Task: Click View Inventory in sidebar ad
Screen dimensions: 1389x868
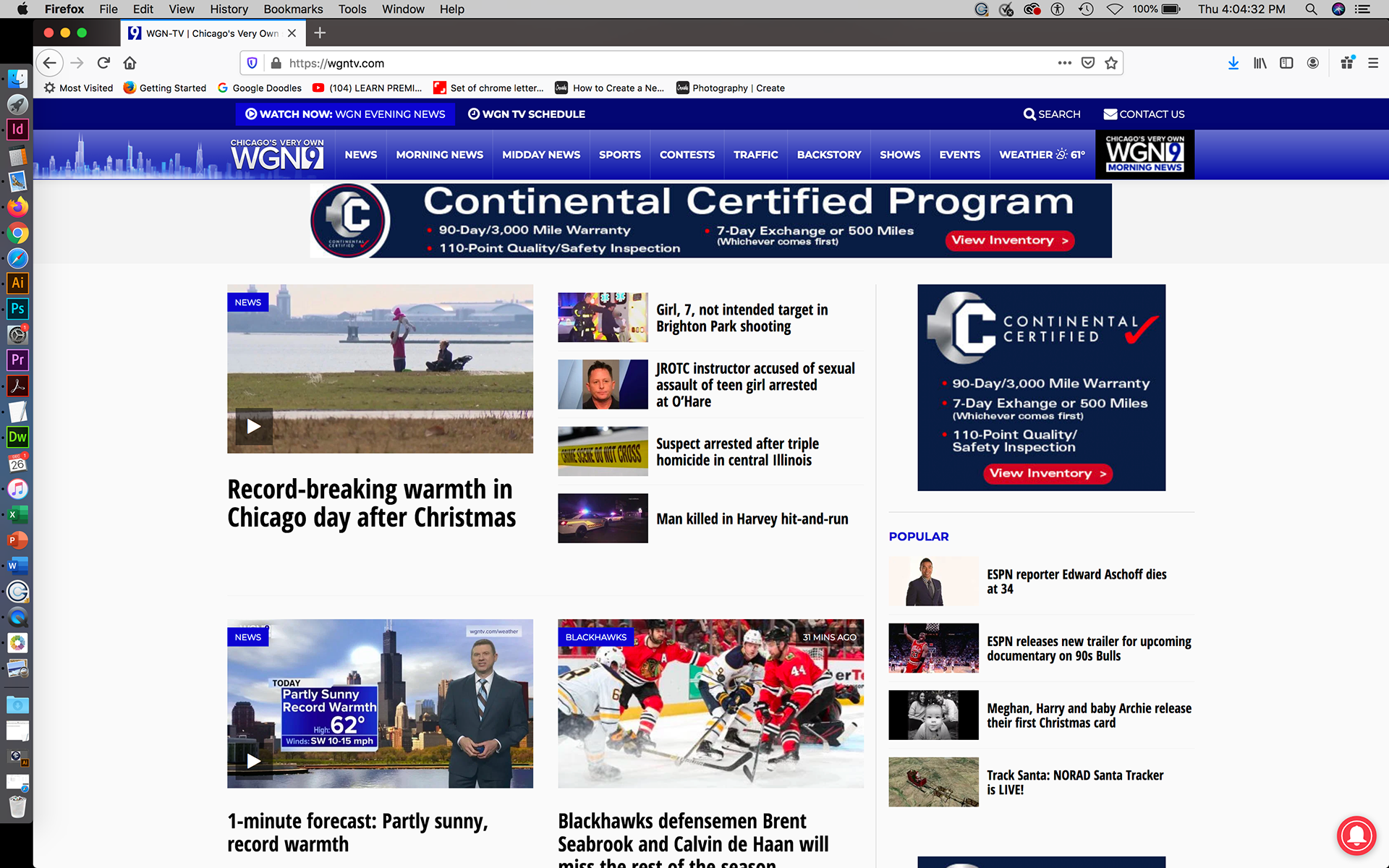Action: tap(1048, 474)
